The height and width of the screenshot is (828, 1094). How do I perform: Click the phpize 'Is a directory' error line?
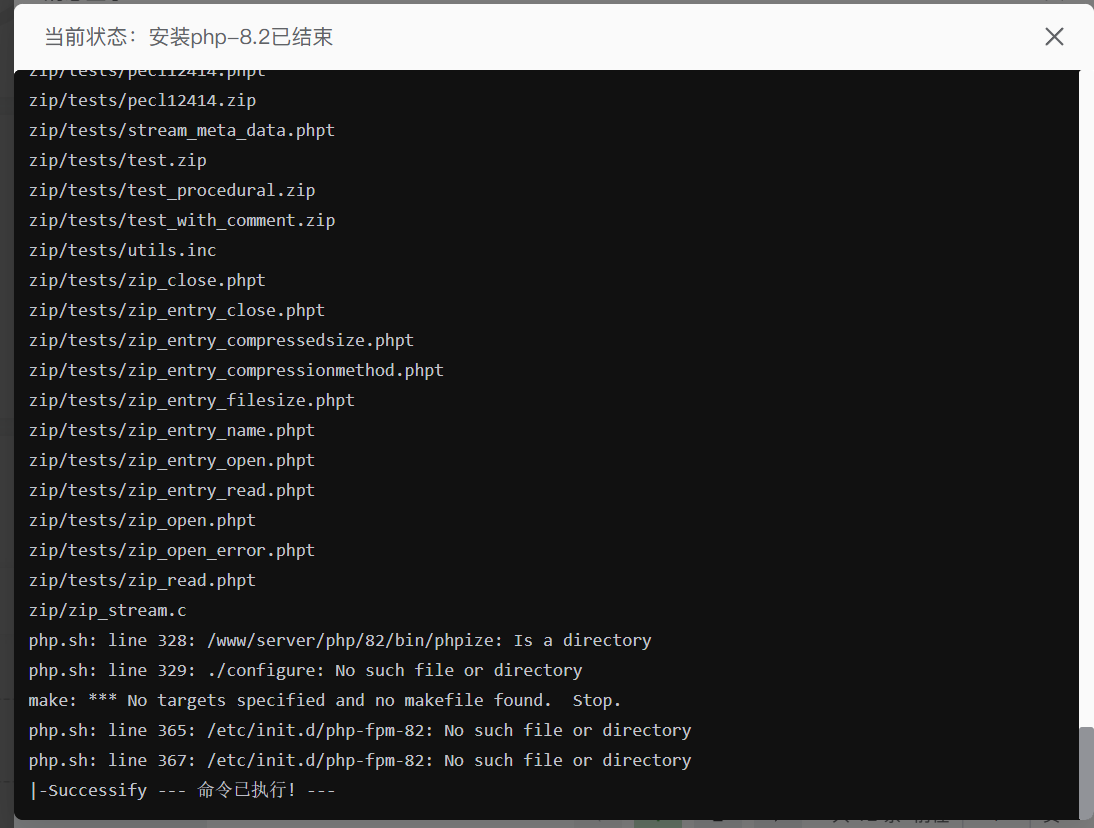[x=340, y=640]
